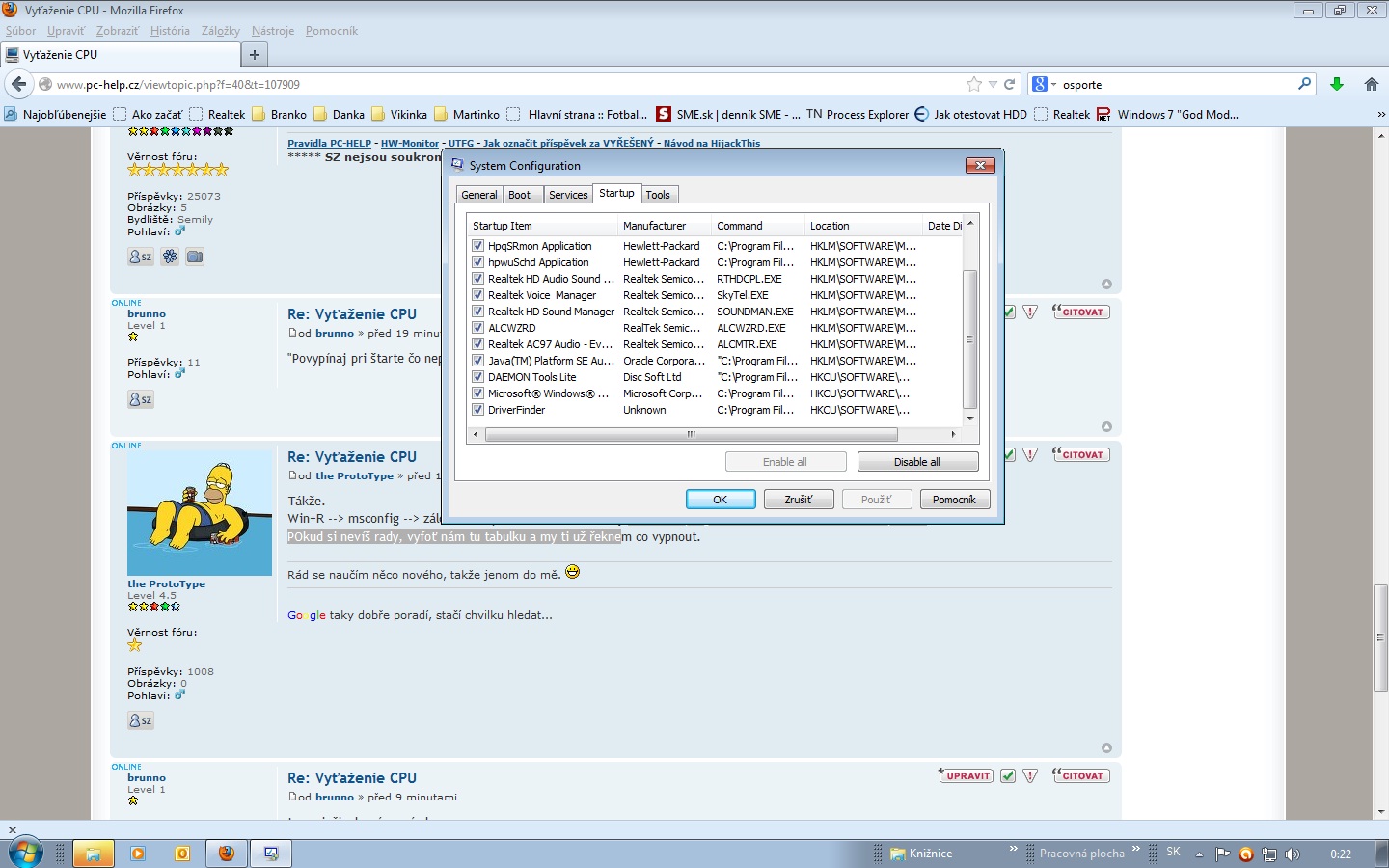
Task: Click the search magnifier icon in search box
Action: (x=1304, y=84)
